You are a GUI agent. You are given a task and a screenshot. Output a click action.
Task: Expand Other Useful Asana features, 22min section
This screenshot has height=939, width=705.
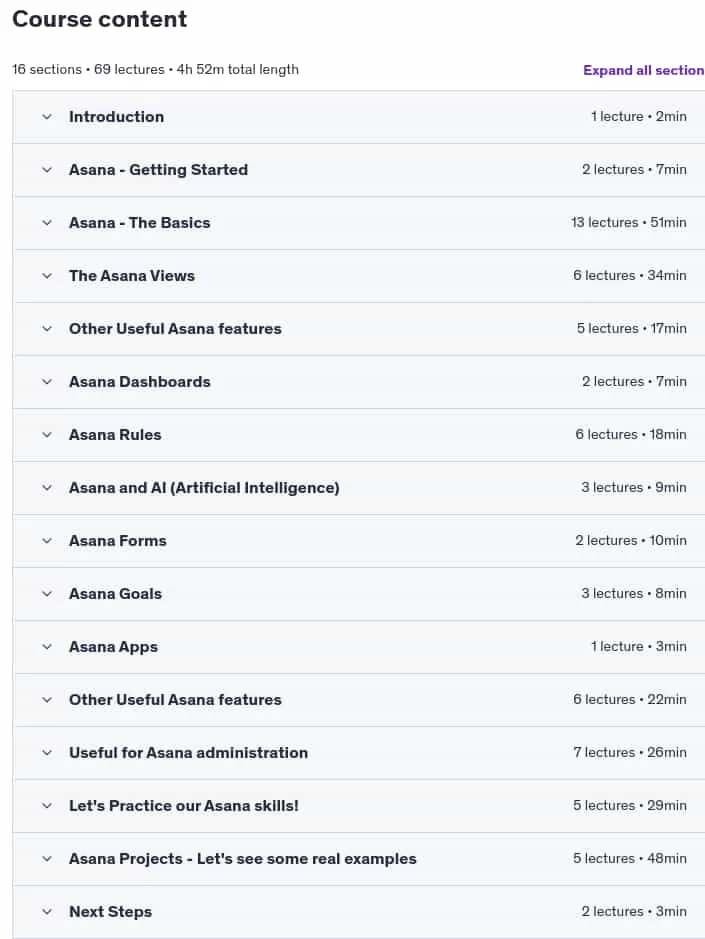pyautogui.click(x=359, y=700)
